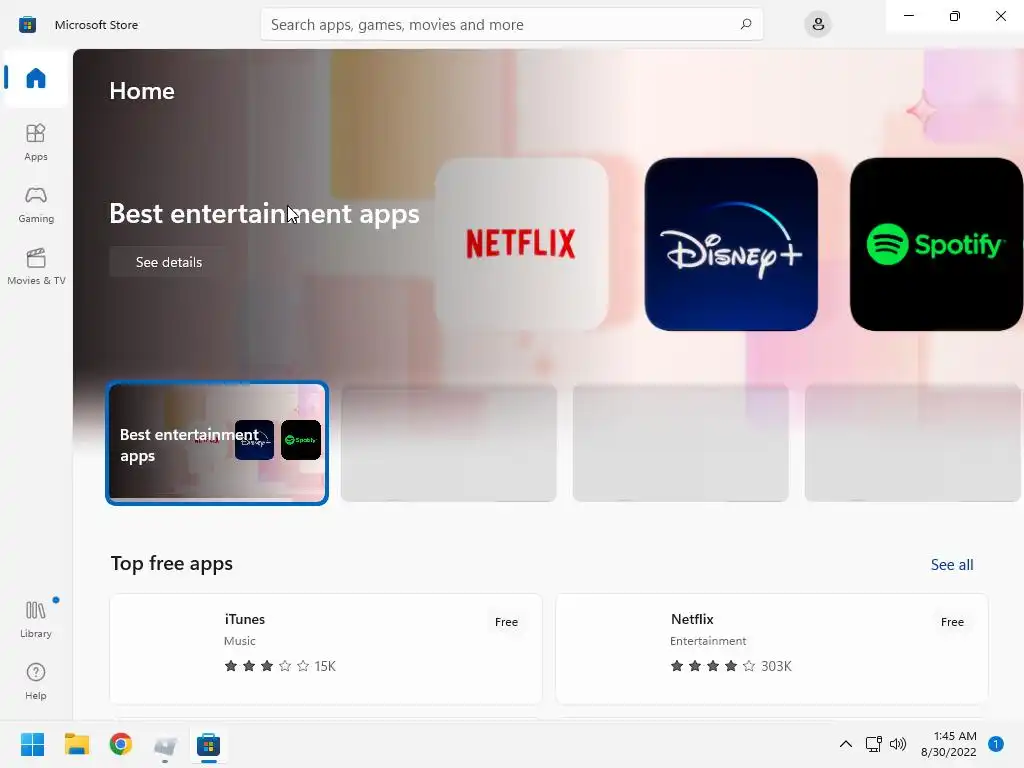The height and width of the screenshot is (768, 1024).
Task: Go to the Gaming section
Action: point(36,204)
